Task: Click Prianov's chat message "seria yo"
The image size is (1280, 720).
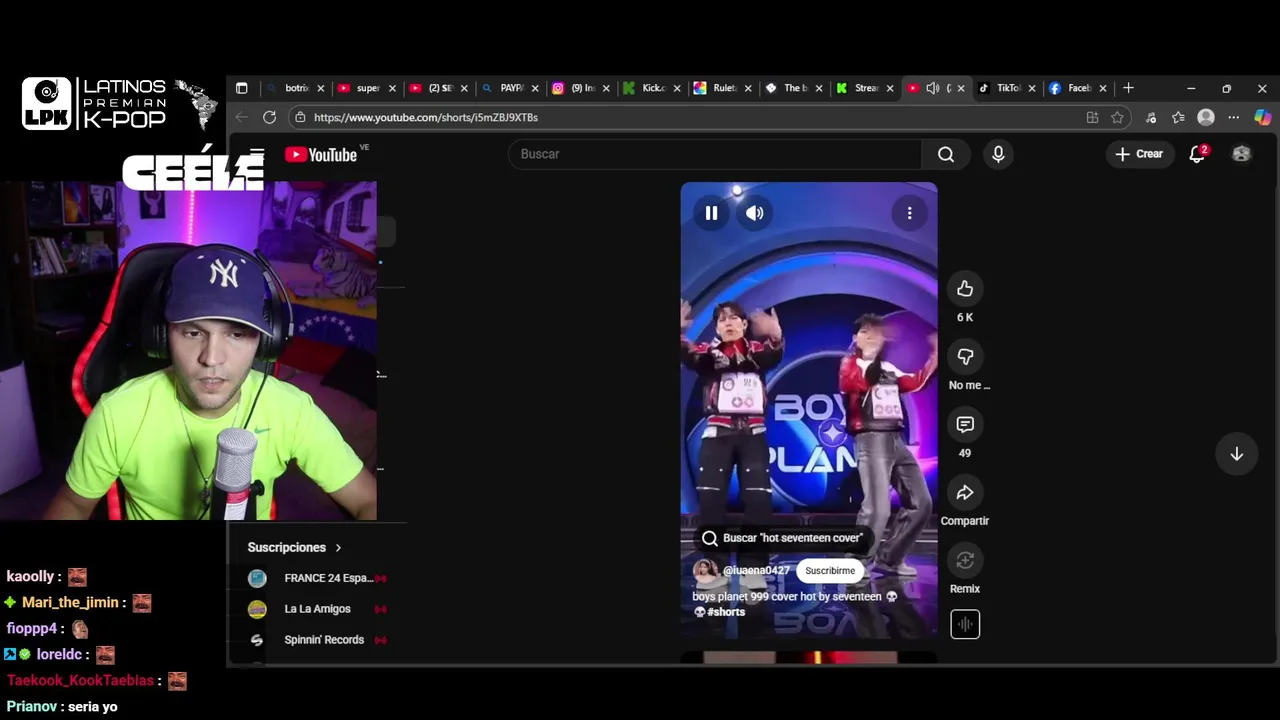Action: [93, 706]
